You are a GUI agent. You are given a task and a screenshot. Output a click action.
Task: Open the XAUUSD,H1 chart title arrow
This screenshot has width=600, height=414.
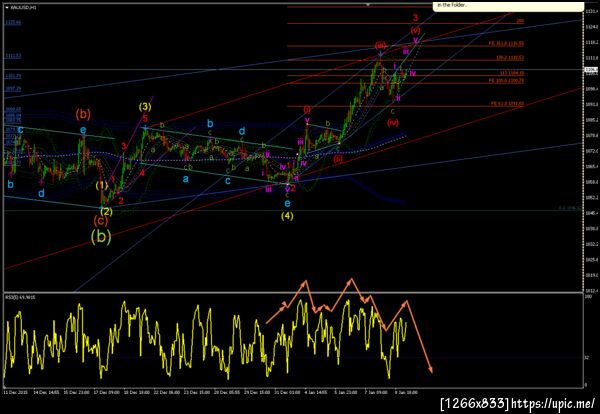pos(7,7)
